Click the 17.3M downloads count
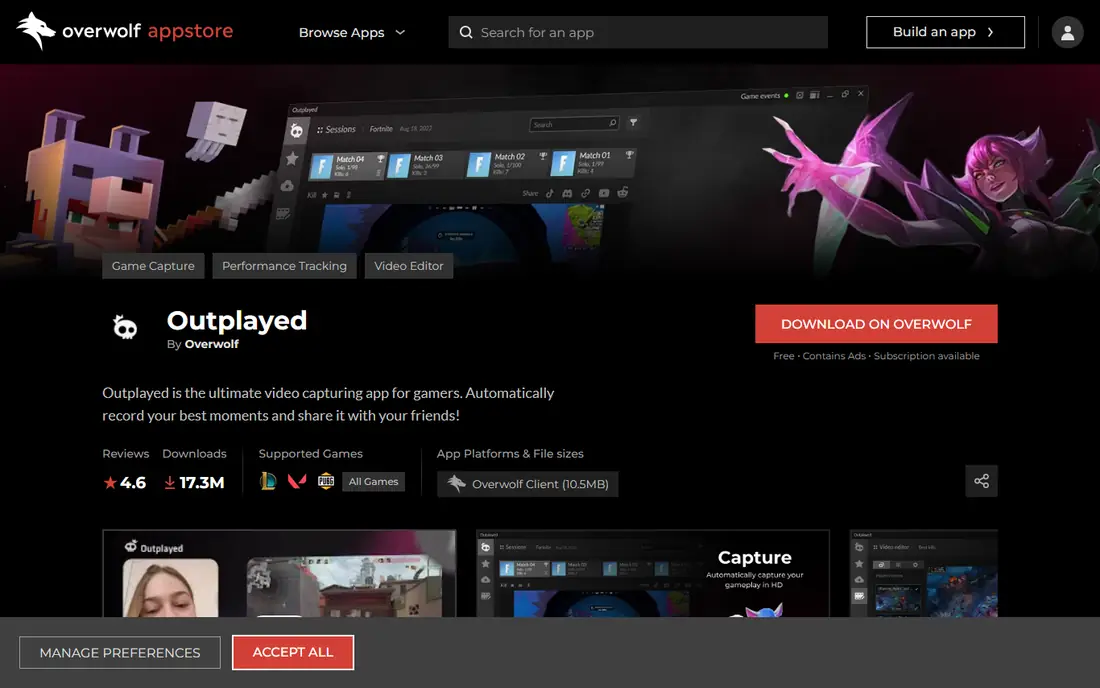Image resolution: width=1100 pixels, height=688 pixels. coord(201,483)
